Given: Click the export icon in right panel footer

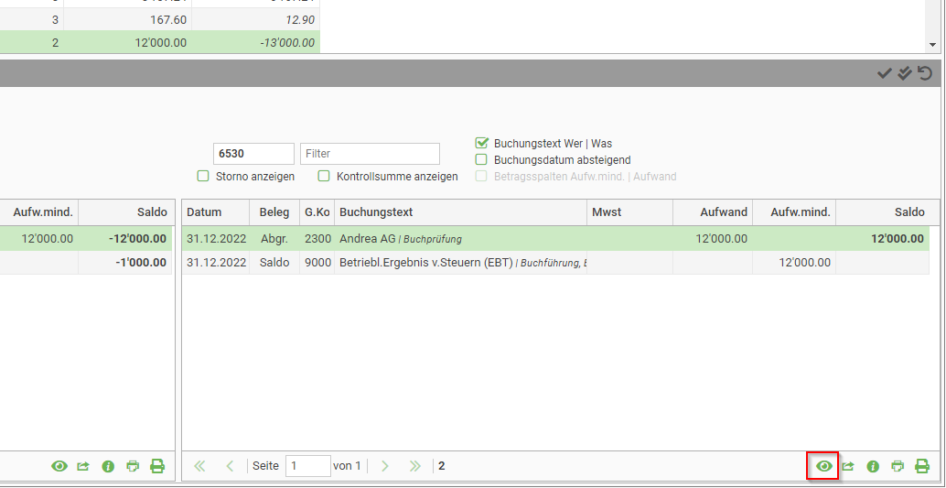Looking at the screenshot, I should coord(848,466).
